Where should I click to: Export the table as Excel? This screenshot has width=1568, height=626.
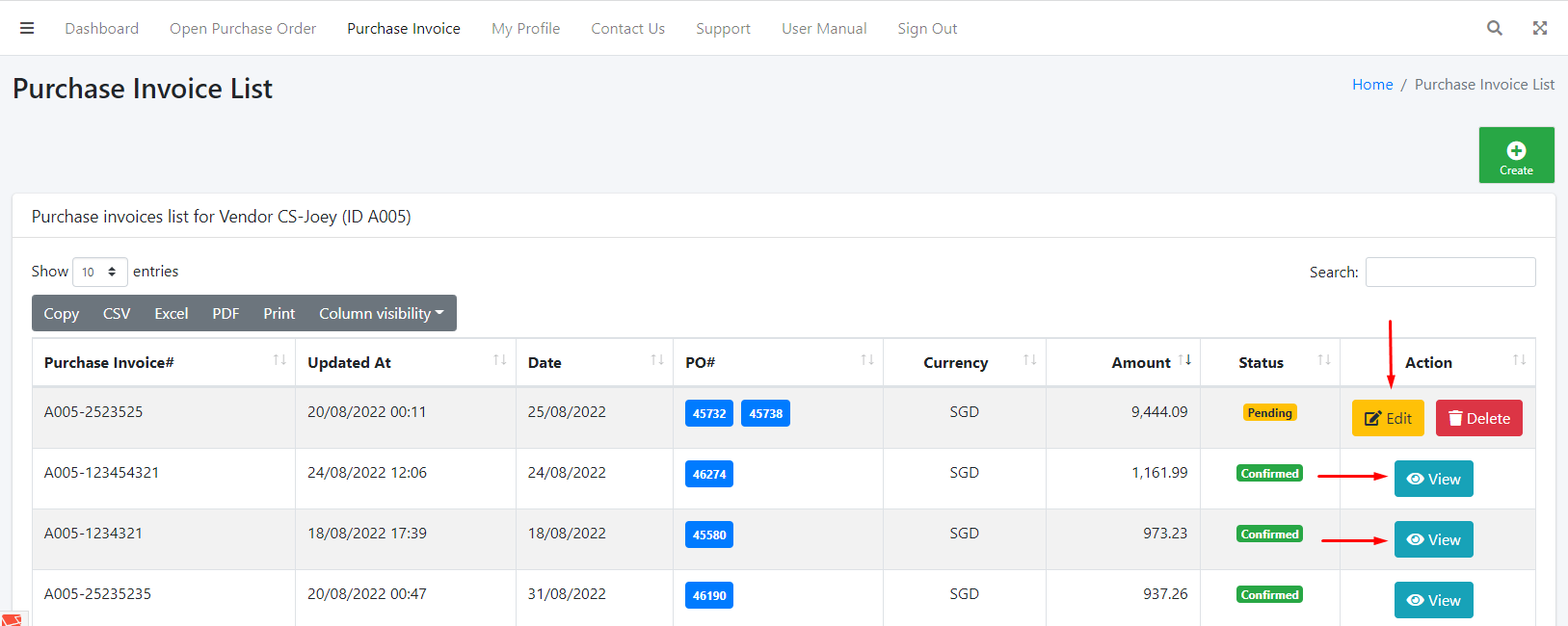[x=171, y=313]
